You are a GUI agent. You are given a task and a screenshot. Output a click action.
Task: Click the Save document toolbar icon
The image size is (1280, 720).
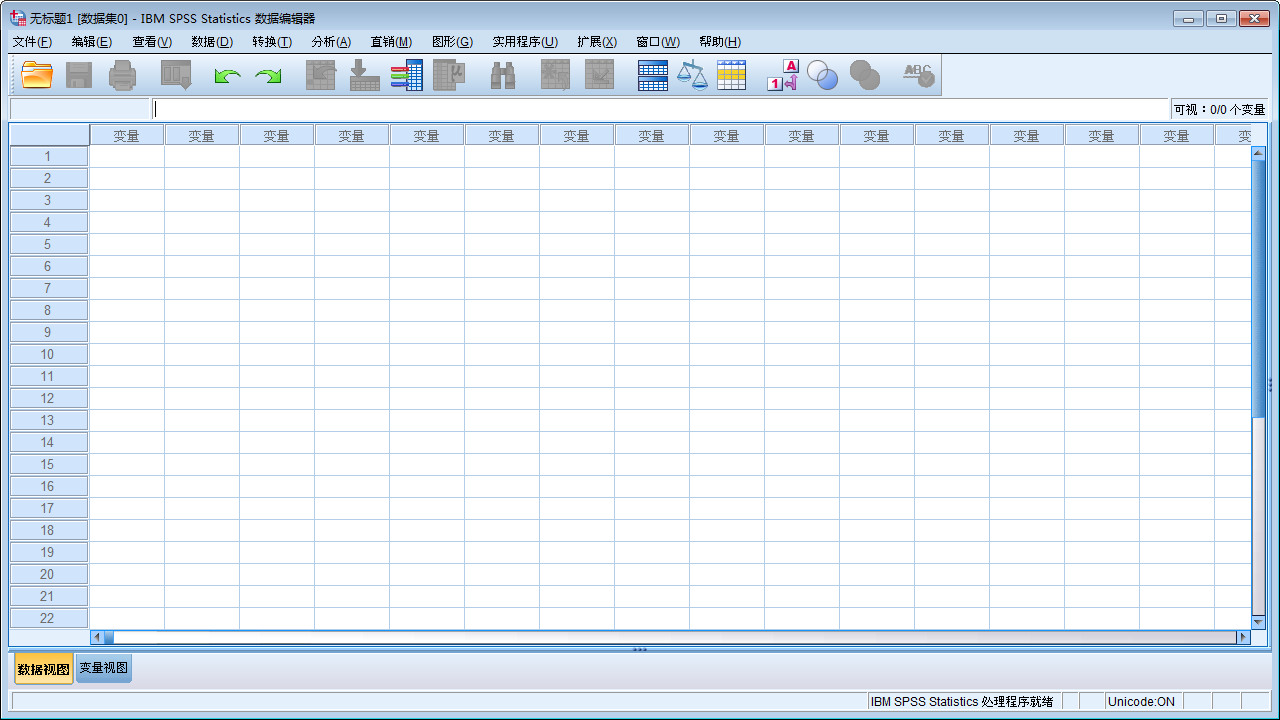click(78, 75)
